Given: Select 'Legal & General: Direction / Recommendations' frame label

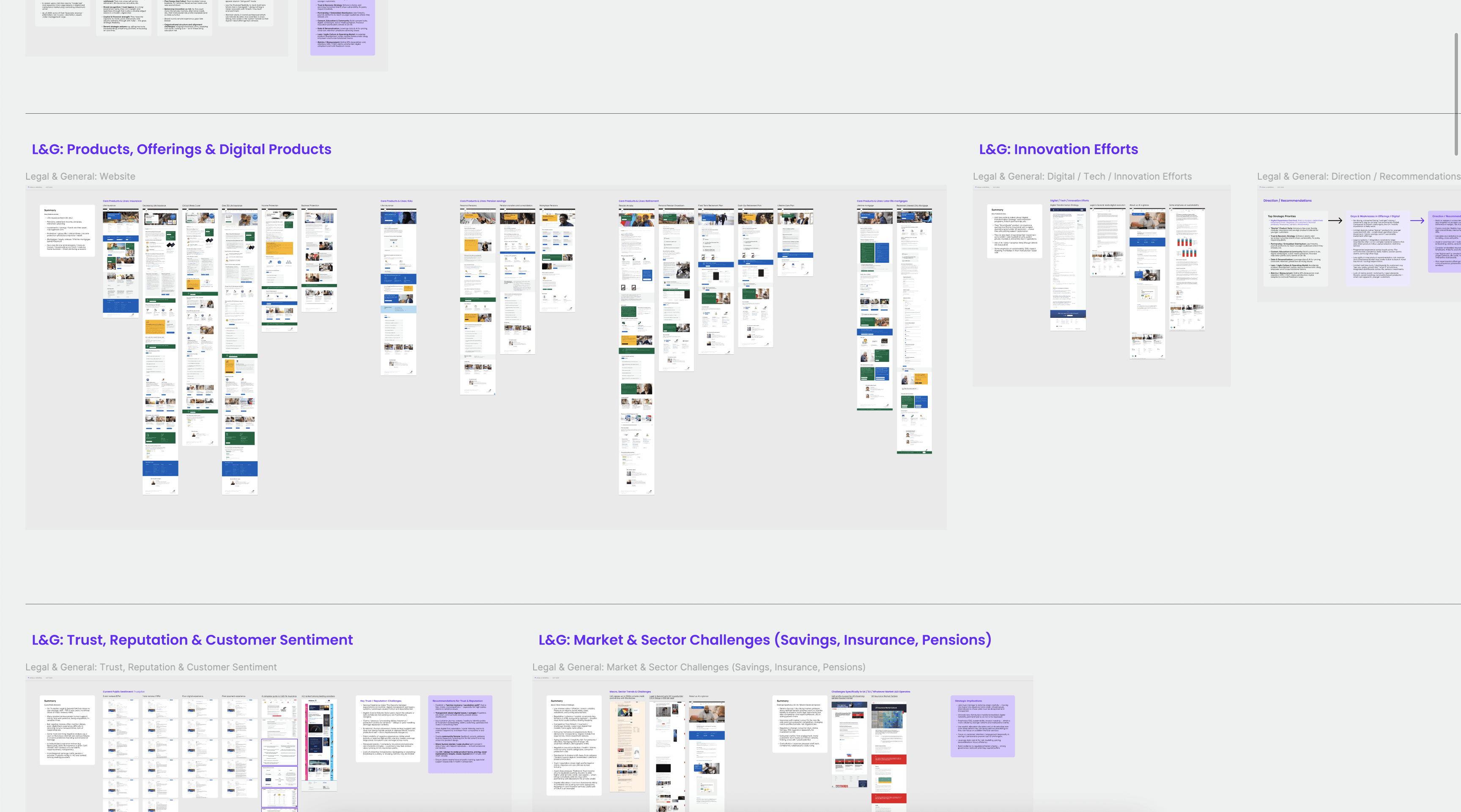Looking at the screenshot, I should tap(1358, 176).
